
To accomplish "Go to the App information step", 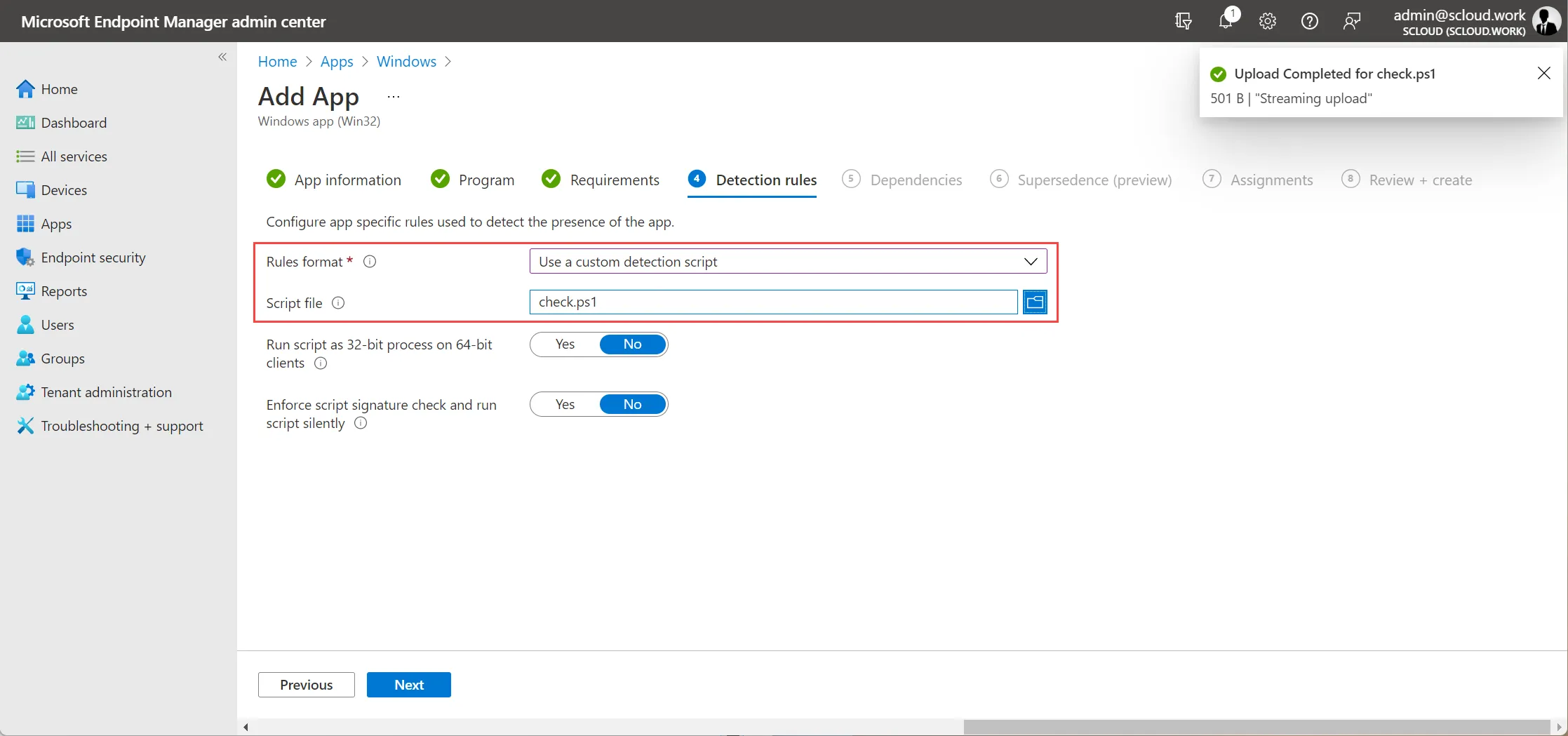I will 334,180.
